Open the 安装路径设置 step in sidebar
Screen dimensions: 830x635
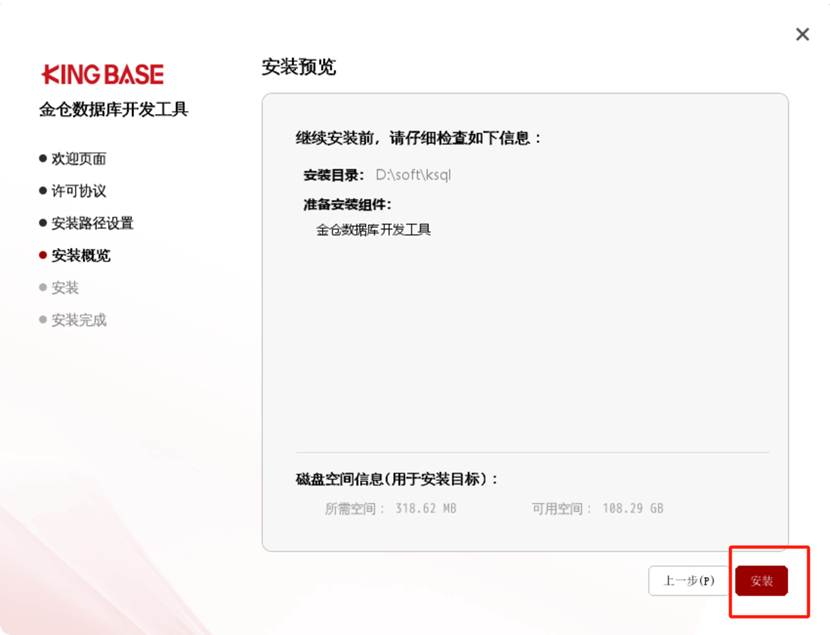click(92, 223)
